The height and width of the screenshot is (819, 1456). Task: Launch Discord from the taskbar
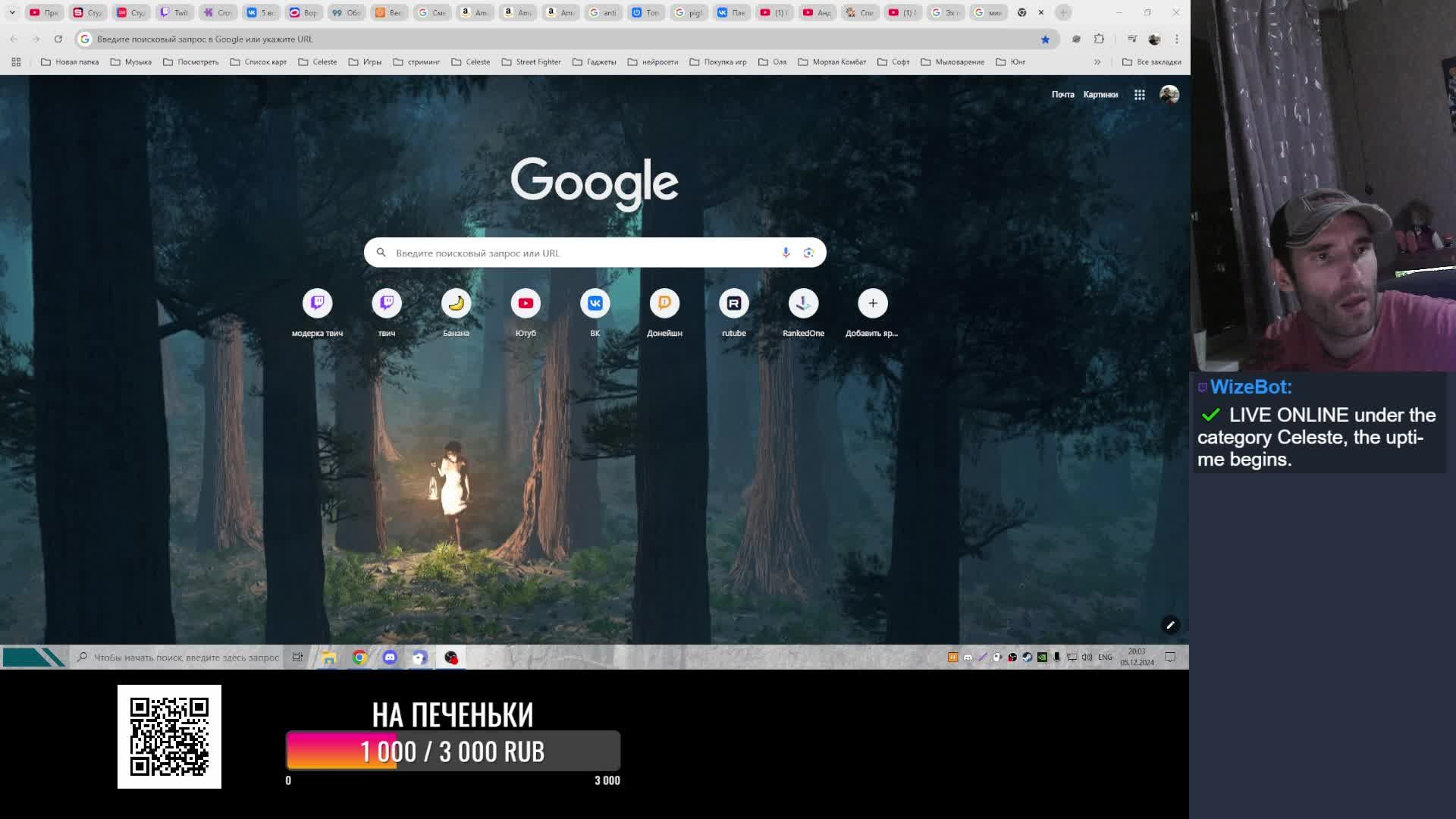click(390, 657)
